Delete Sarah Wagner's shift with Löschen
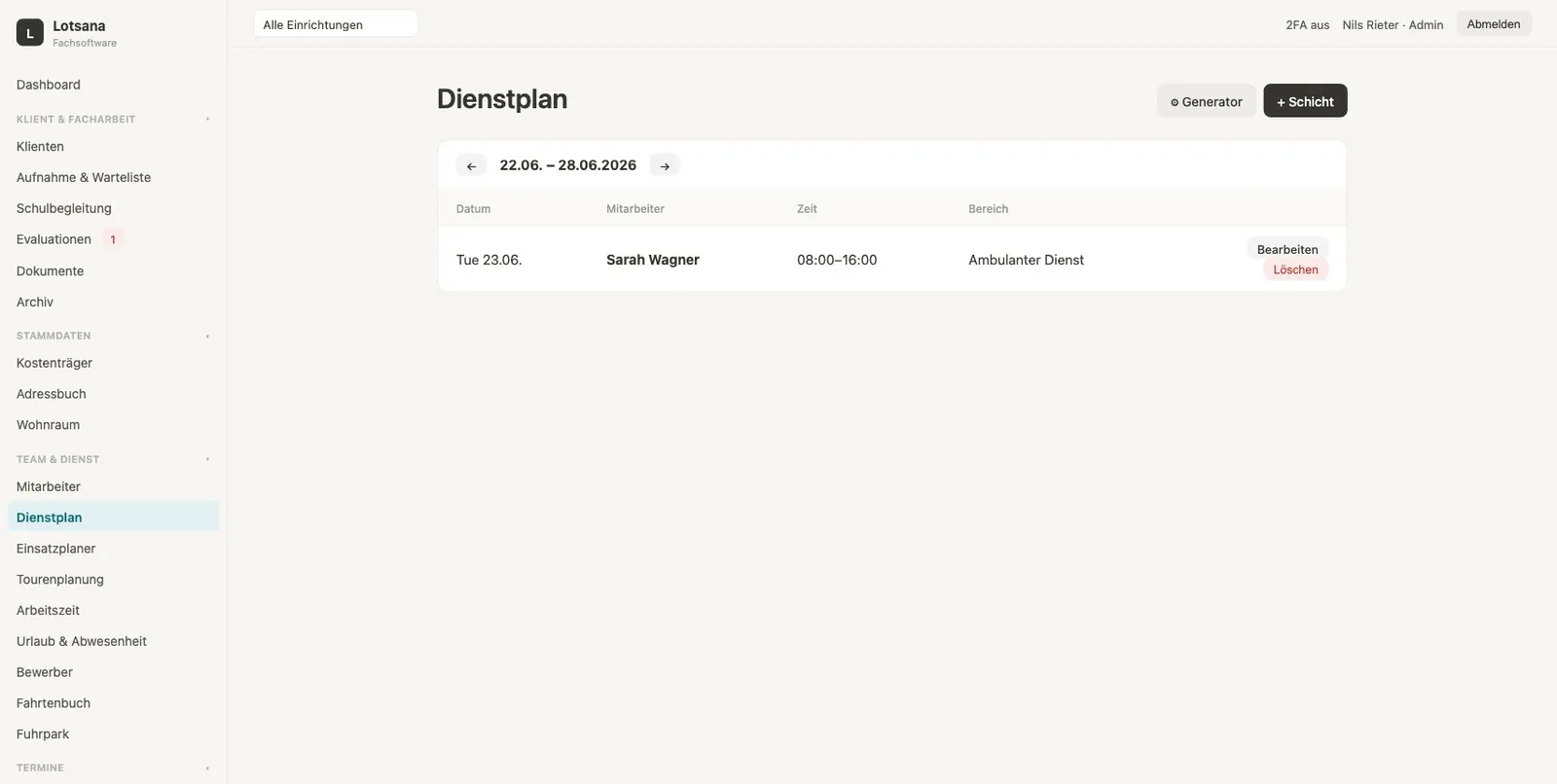The height and width of the screenshot is (784, 1557). (x=1295, y=269)
